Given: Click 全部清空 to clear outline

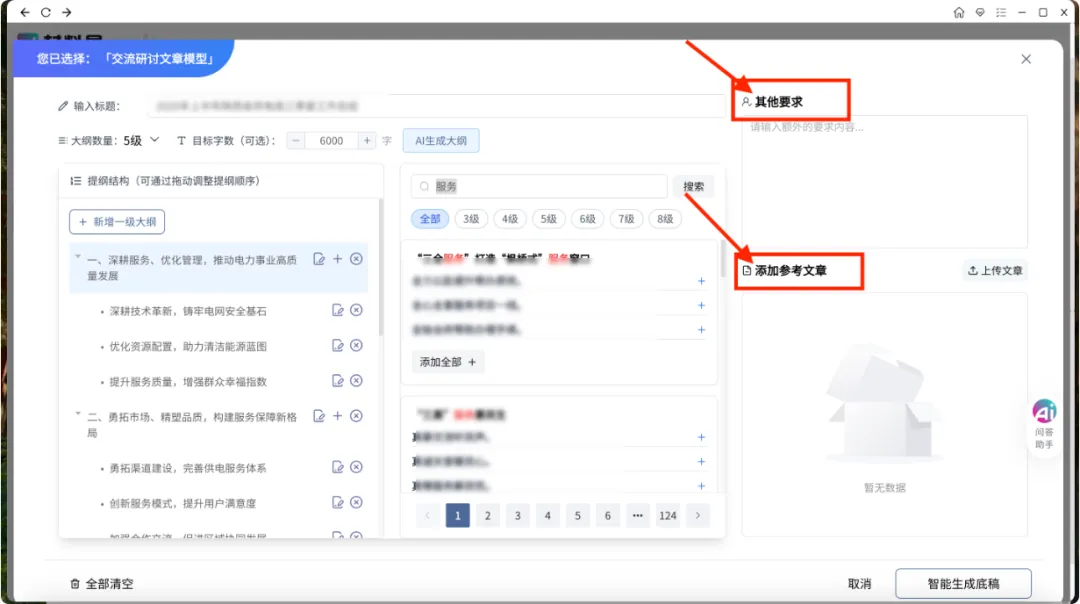Looking at the screenshot, I should tap(102, 584).
